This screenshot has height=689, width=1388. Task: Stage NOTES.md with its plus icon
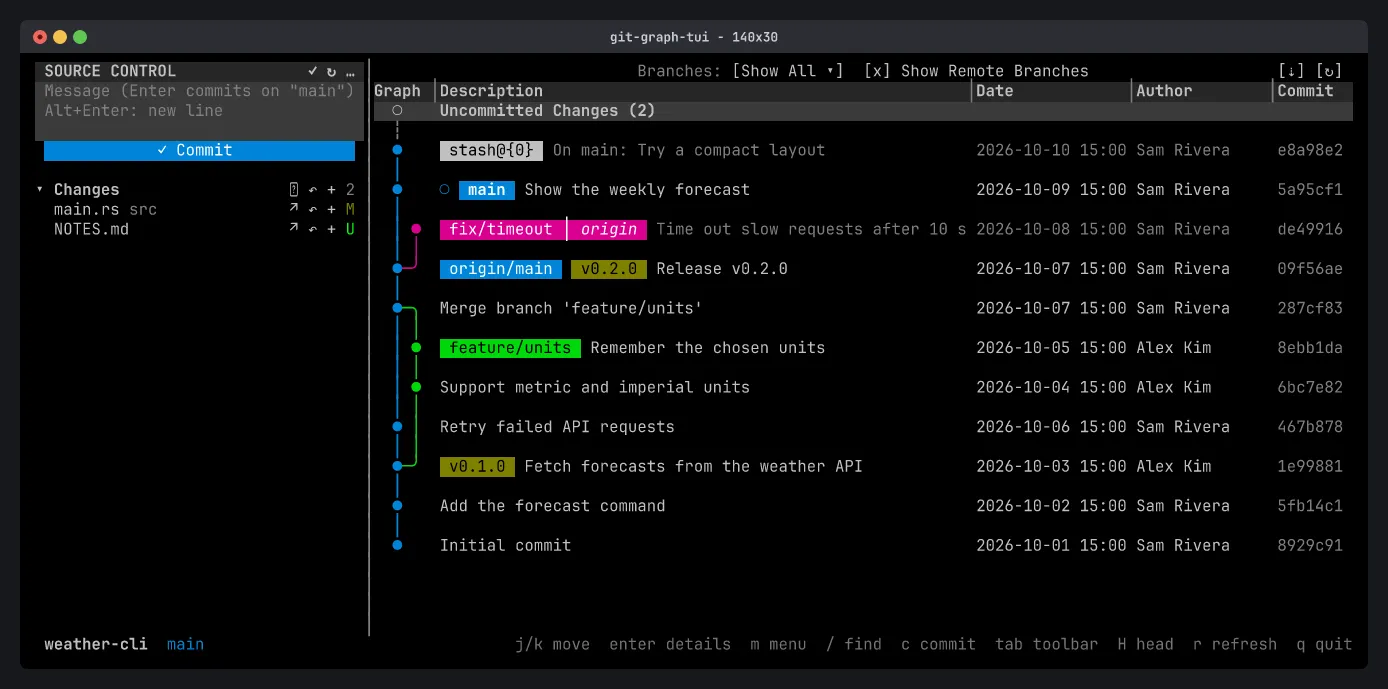point(331,229)
